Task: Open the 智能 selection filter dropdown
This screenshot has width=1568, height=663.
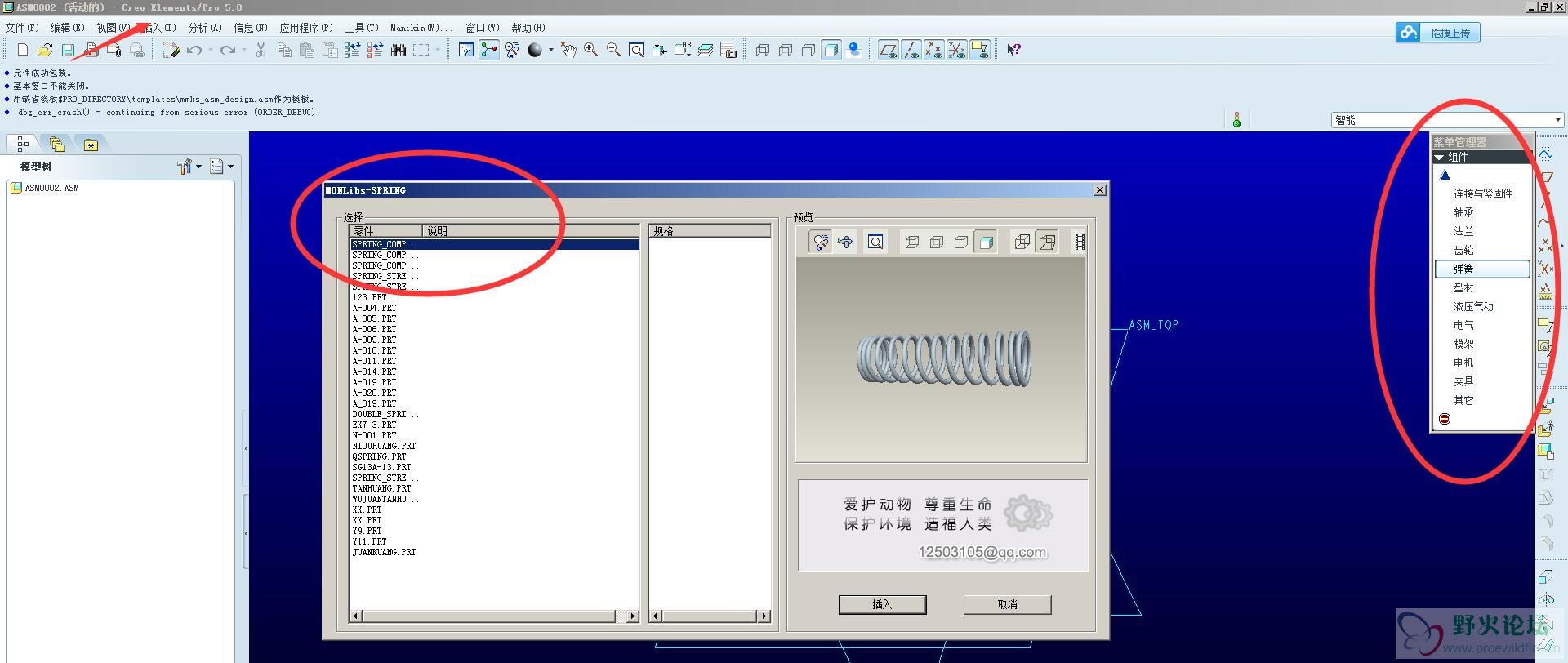Action: click(1557, 120)
